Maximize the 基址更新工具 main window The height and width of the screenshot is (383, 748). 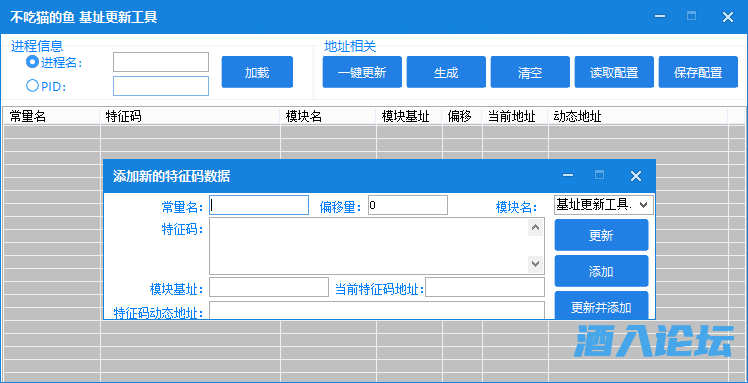pyautogui.click(x=691, y=16)
